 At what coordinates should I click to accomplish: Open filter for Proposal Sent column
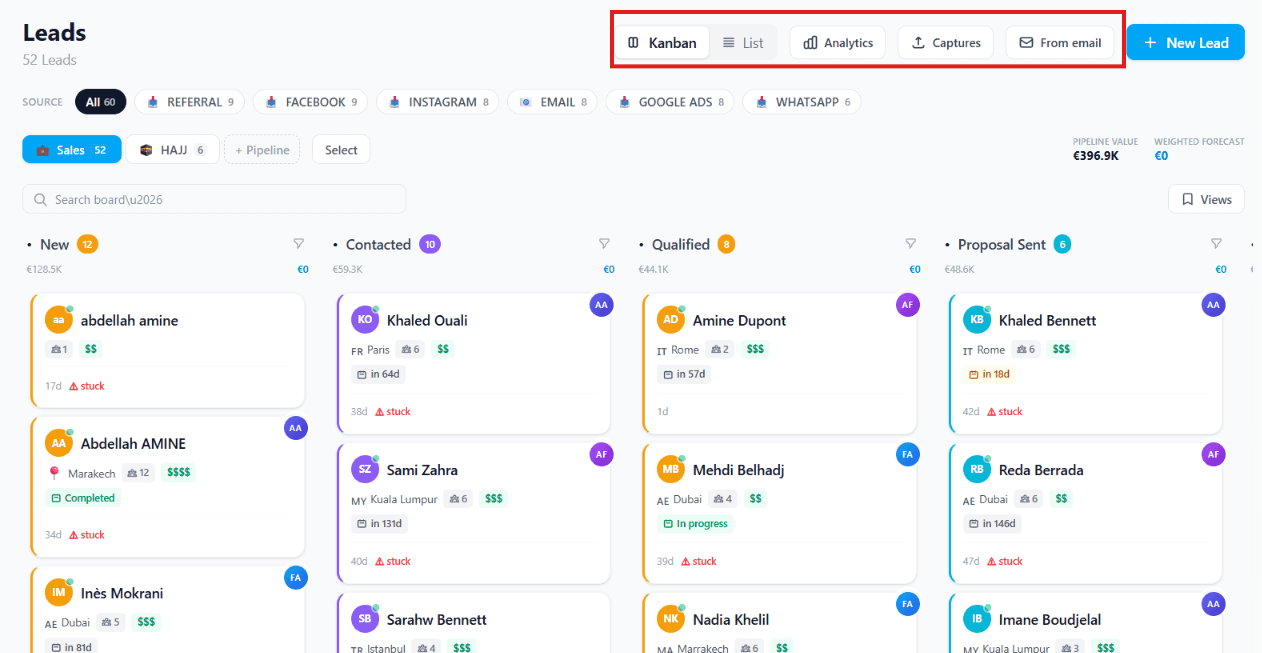coord(1216,243)
